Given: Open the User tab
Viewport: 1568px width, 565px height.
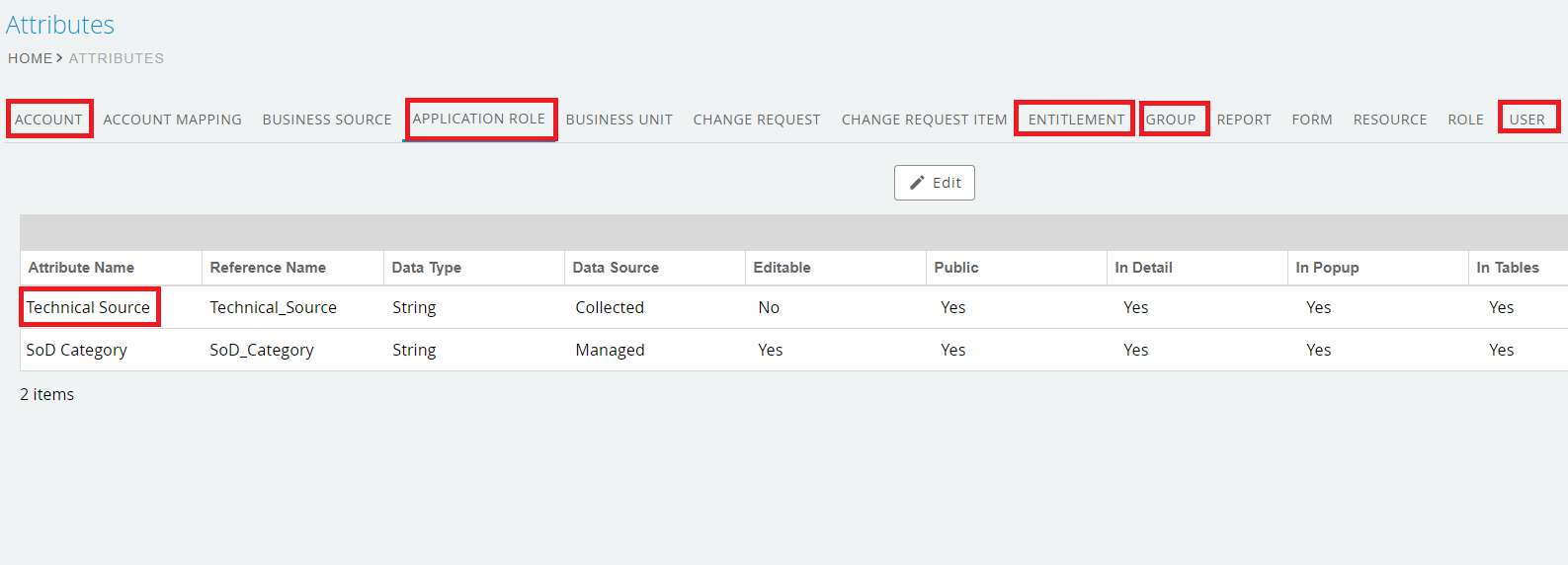Looking at the screenshot, I should coord(1527,120).
